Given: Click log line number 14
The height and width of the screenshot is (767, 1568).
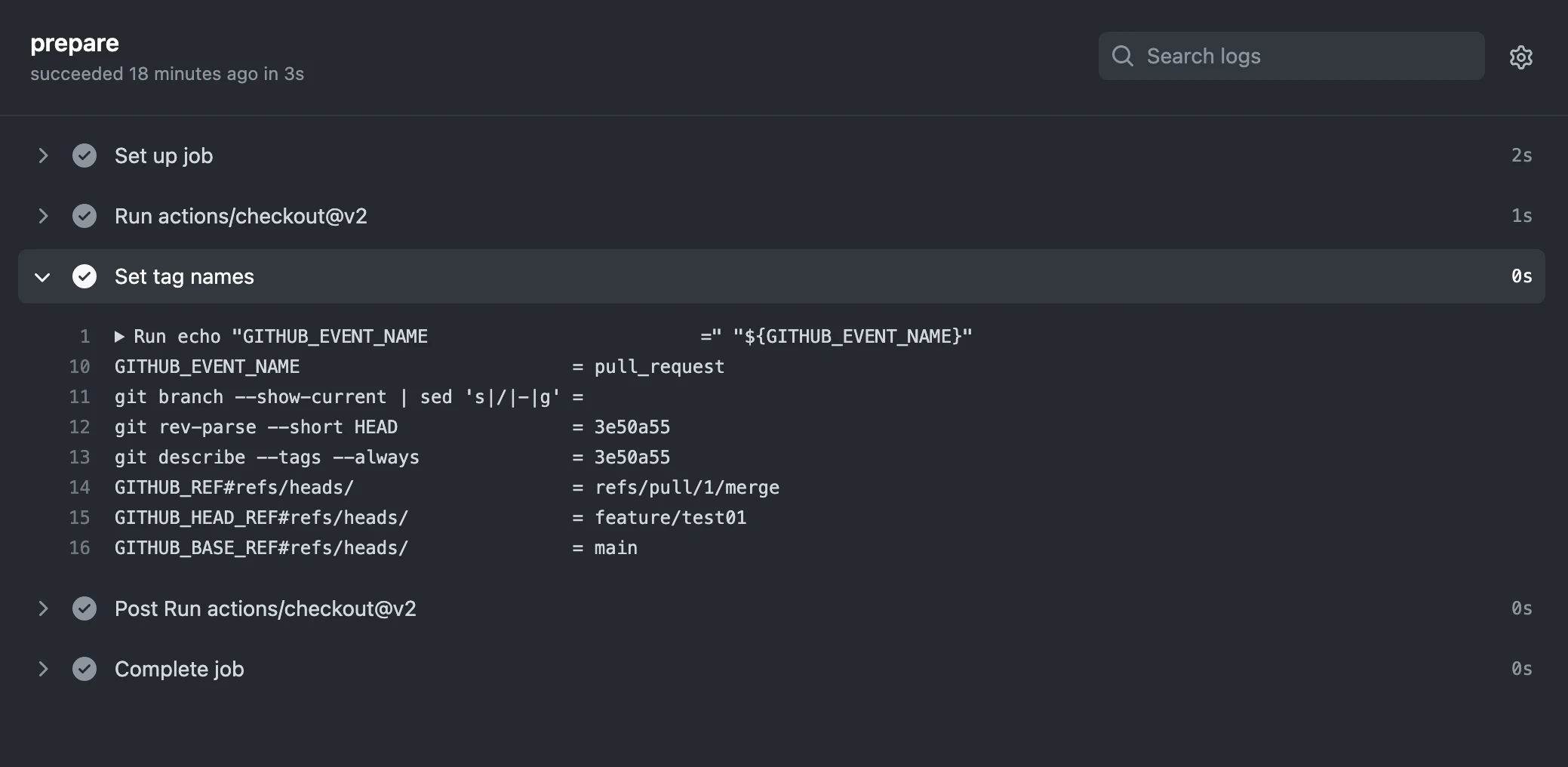Looking at the screenshot, I should [x=79, y=488].
